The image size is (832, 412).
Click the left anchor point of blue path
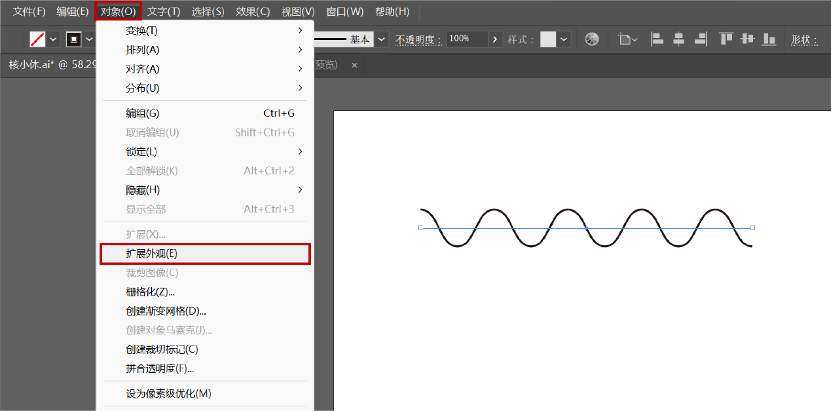(420, 228)
